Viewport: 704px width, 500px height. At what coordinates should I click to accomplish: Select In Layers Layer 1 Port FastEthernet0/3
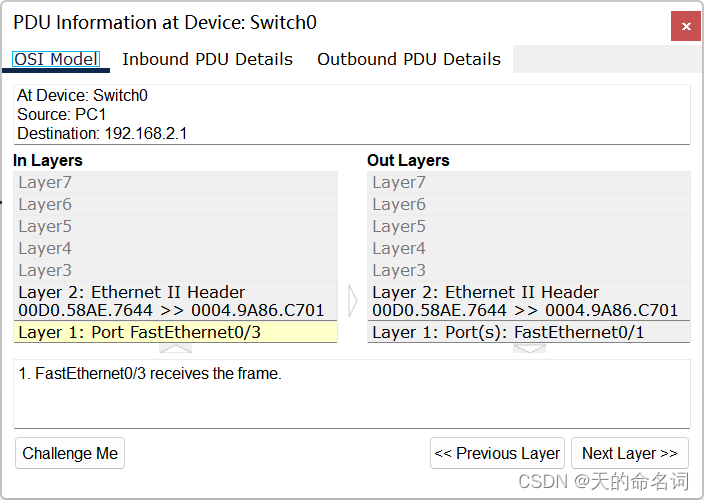point(176,332)
